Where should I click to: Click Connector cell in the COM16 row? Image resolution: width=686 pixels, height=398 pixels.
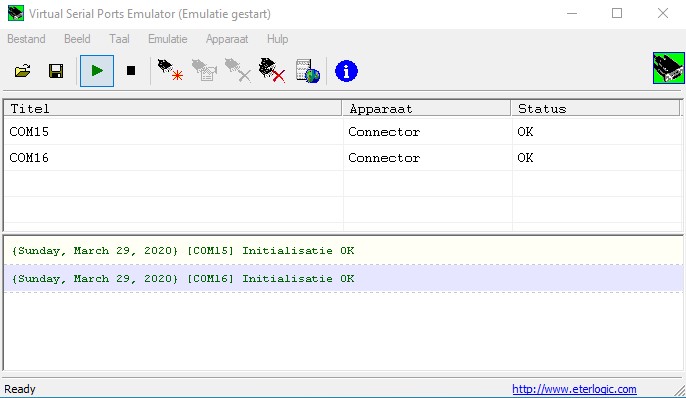pyautogui.click(x=384, y=157)
